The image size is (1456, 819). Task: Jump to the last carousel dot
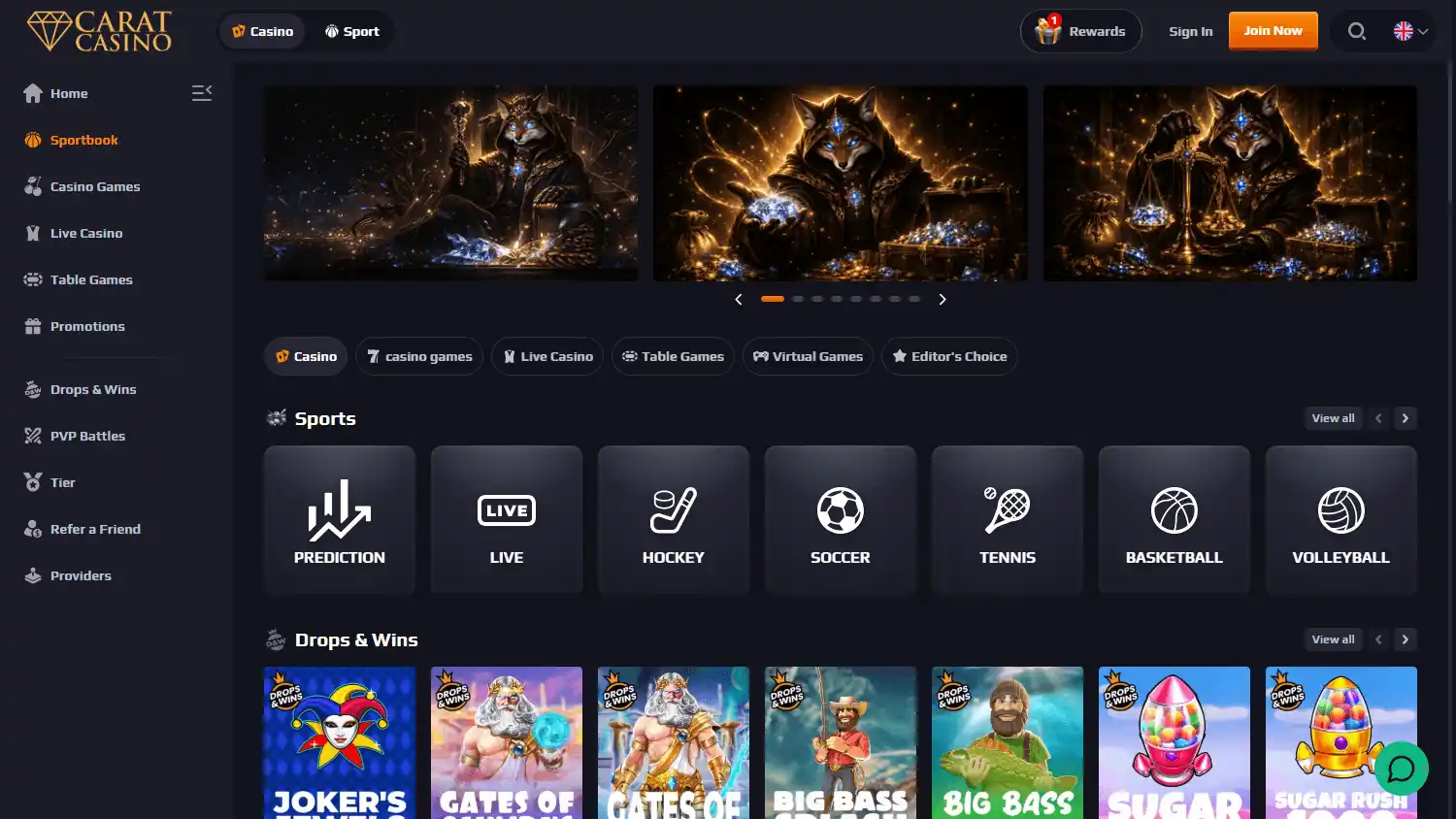click(914, 299)
